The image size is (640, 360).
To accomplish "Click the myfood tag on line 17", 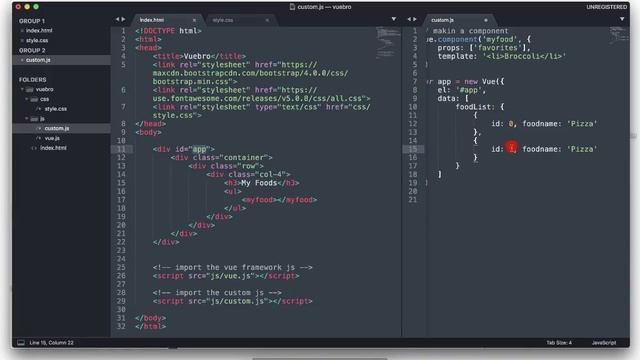I will click(x=279, y=200).
